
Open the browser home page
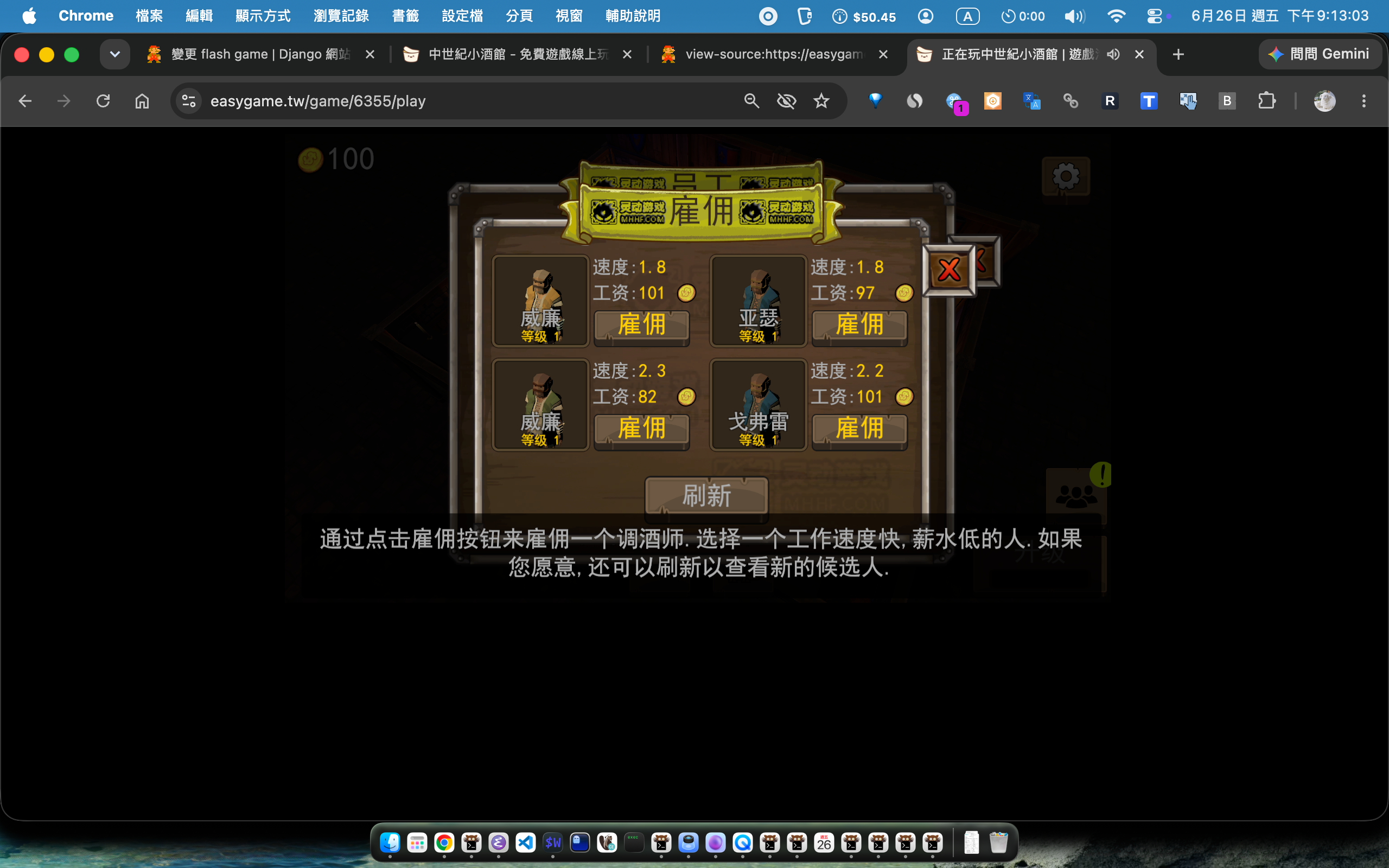click(142, 101)
